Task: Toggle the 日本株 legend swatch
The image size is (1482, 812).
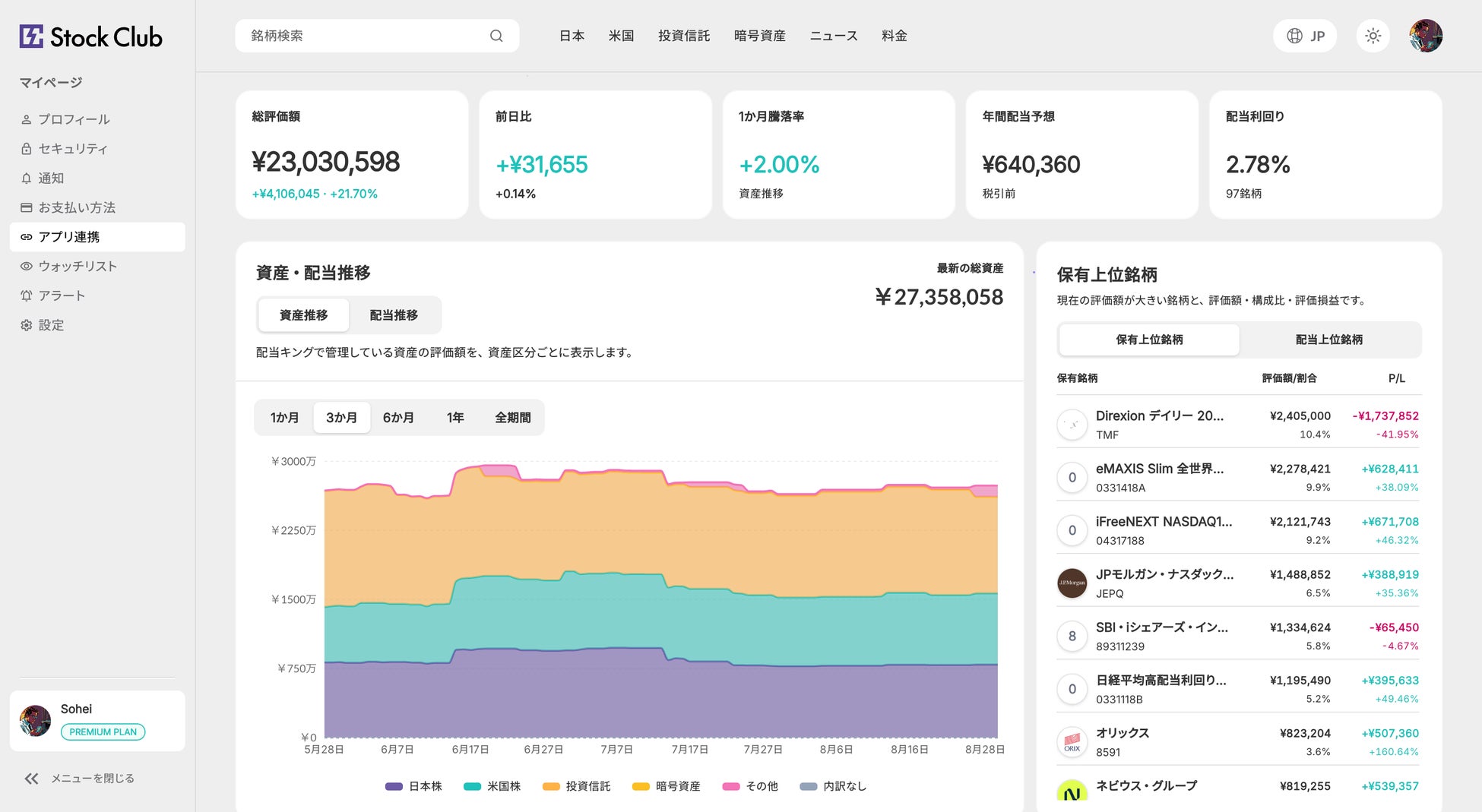Action: click(394, 787)
